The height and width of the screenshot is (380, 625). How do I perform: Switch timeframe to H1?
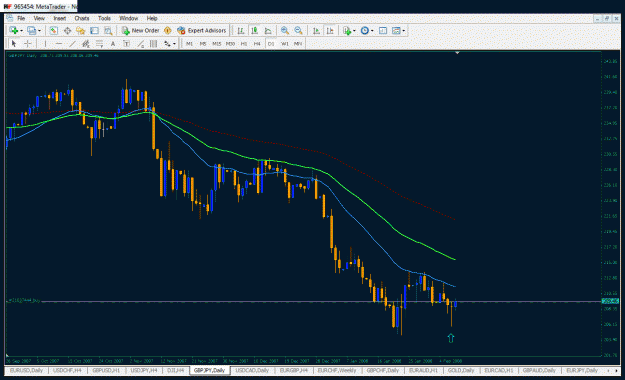(x=244, y=43)
